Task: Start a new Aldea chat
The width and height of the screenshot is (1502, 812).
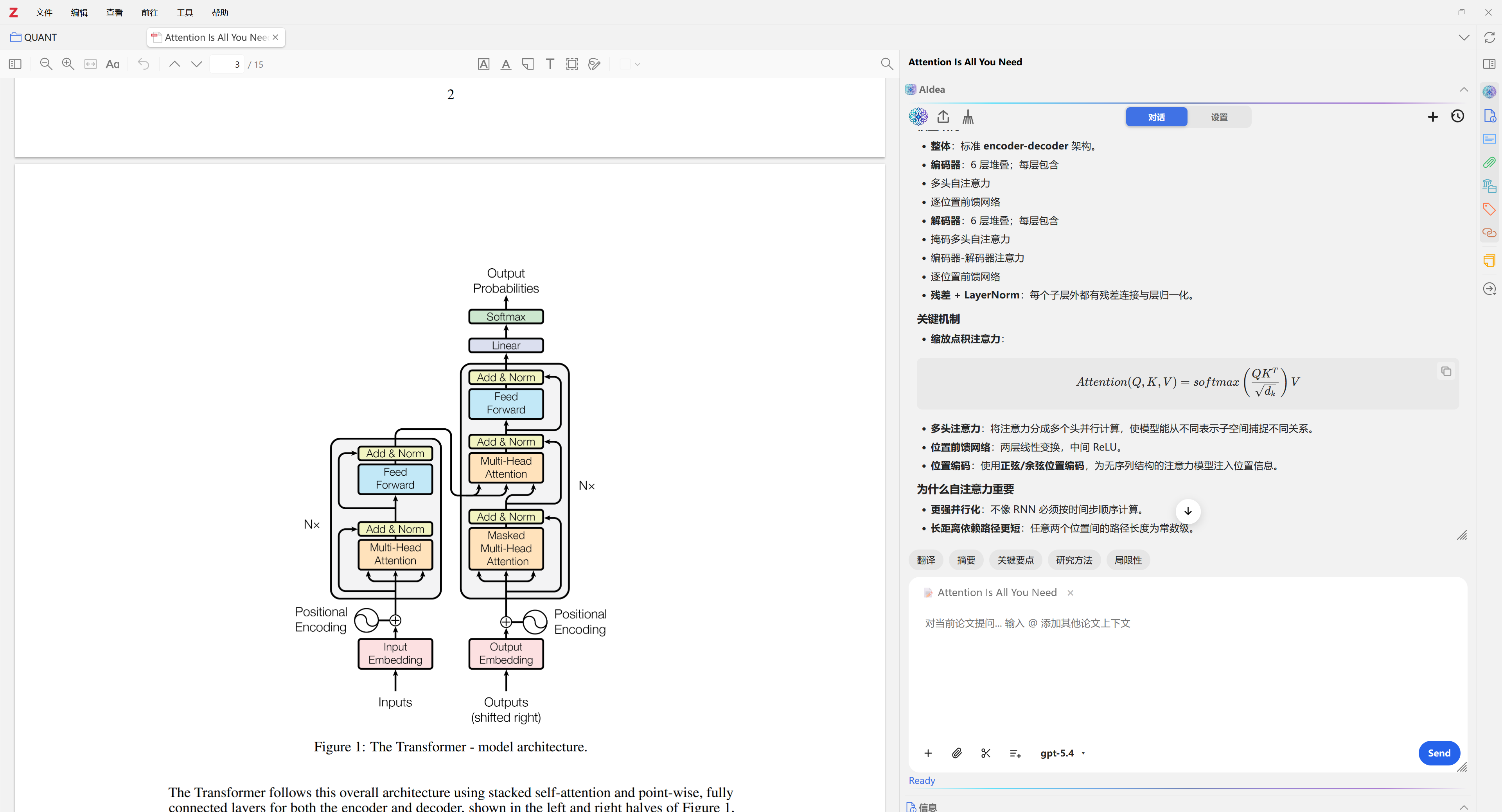Action: pyautogui.click(x=1433, y=117)
